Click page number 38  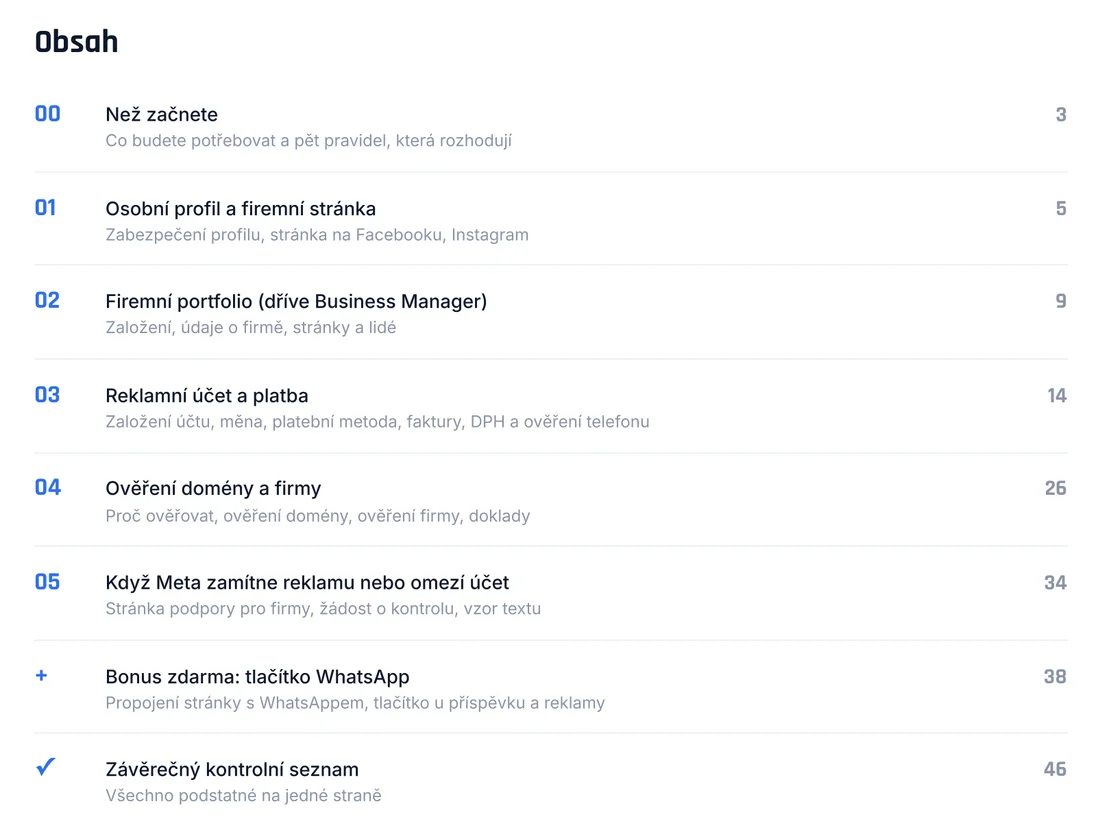pyautogui.click(x=1055, y=676)
